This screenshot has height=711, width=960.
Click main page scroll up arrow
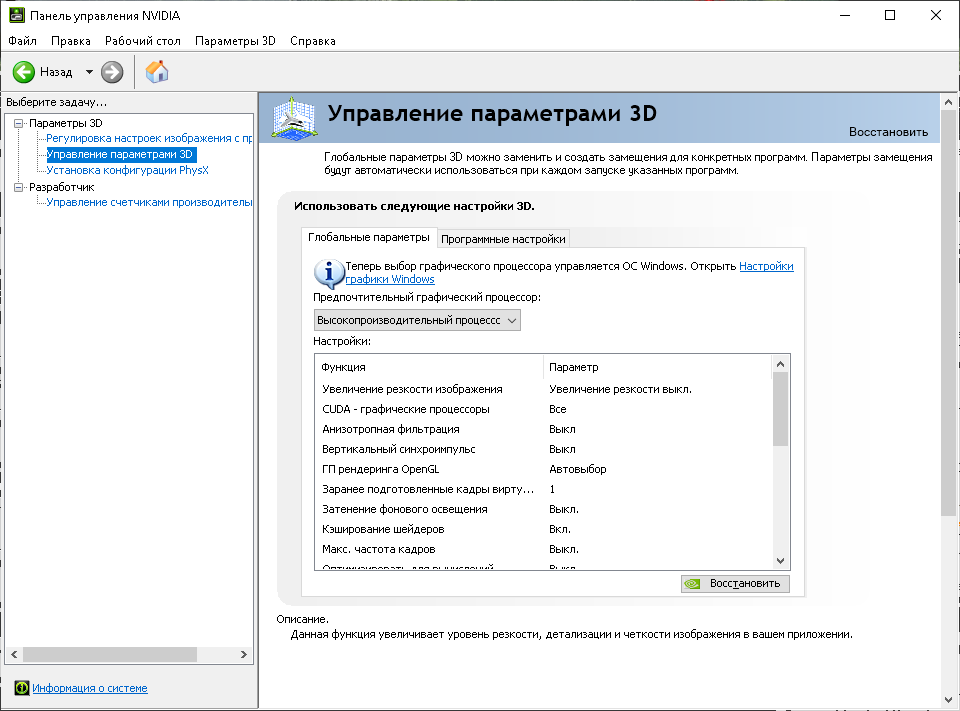click(948, 102)
